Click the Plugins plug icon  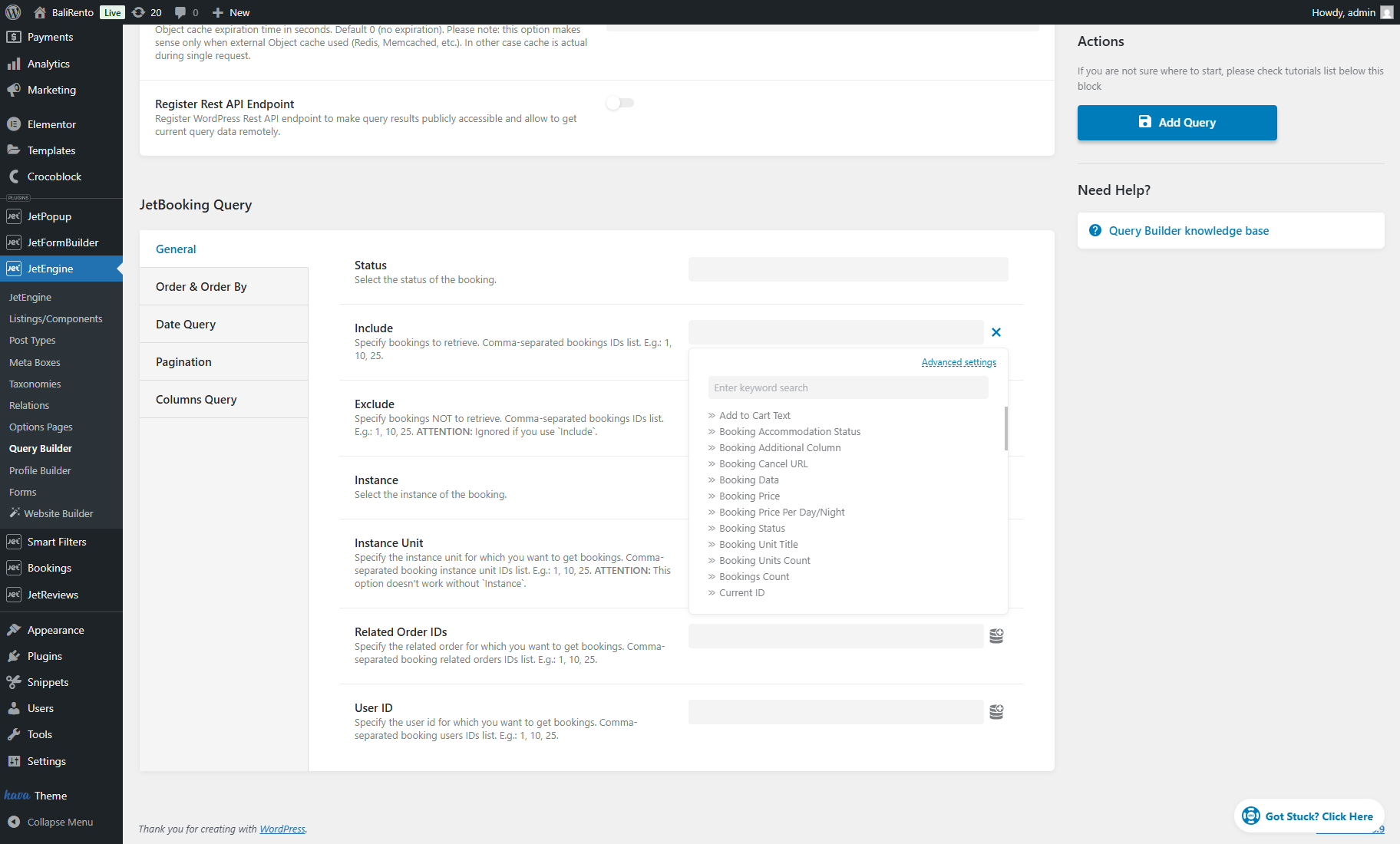pyautogui.click(x=14, y=656)
